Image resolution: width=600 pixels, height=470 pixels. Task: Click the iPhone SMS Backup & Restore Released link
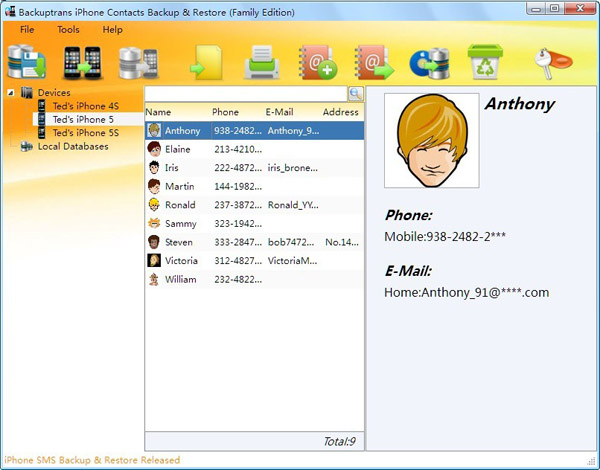click(92, 460)
